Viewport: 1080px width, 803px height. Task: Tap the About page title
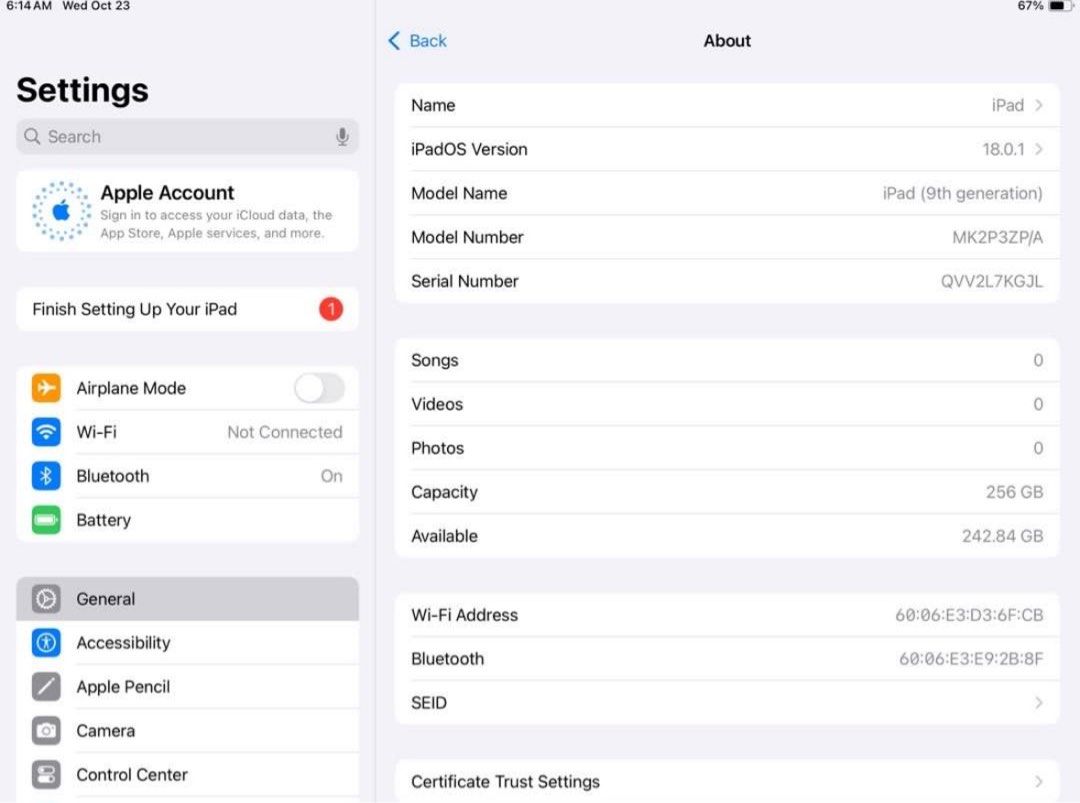(x=727, y=41)
